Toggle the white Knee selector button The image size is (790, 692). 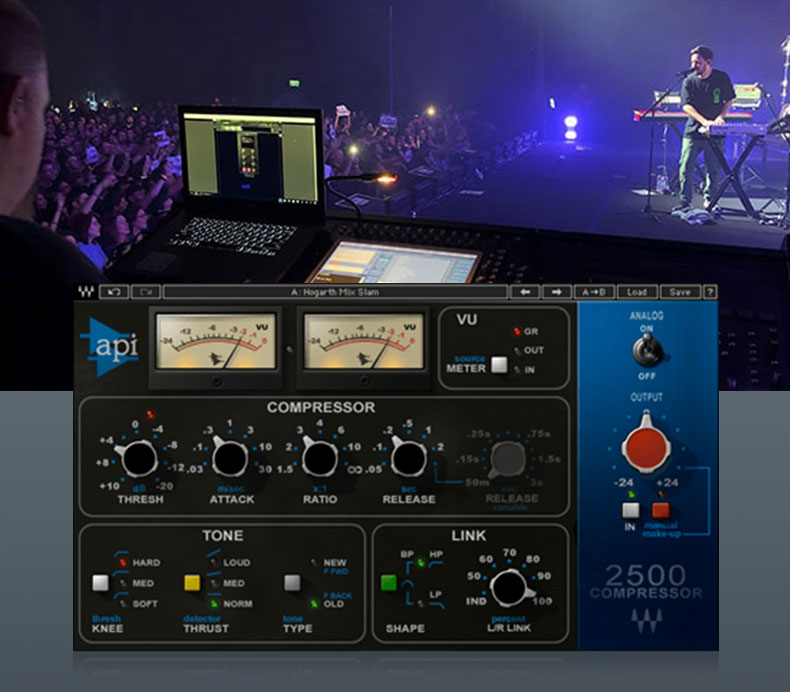tap(100, 583)
